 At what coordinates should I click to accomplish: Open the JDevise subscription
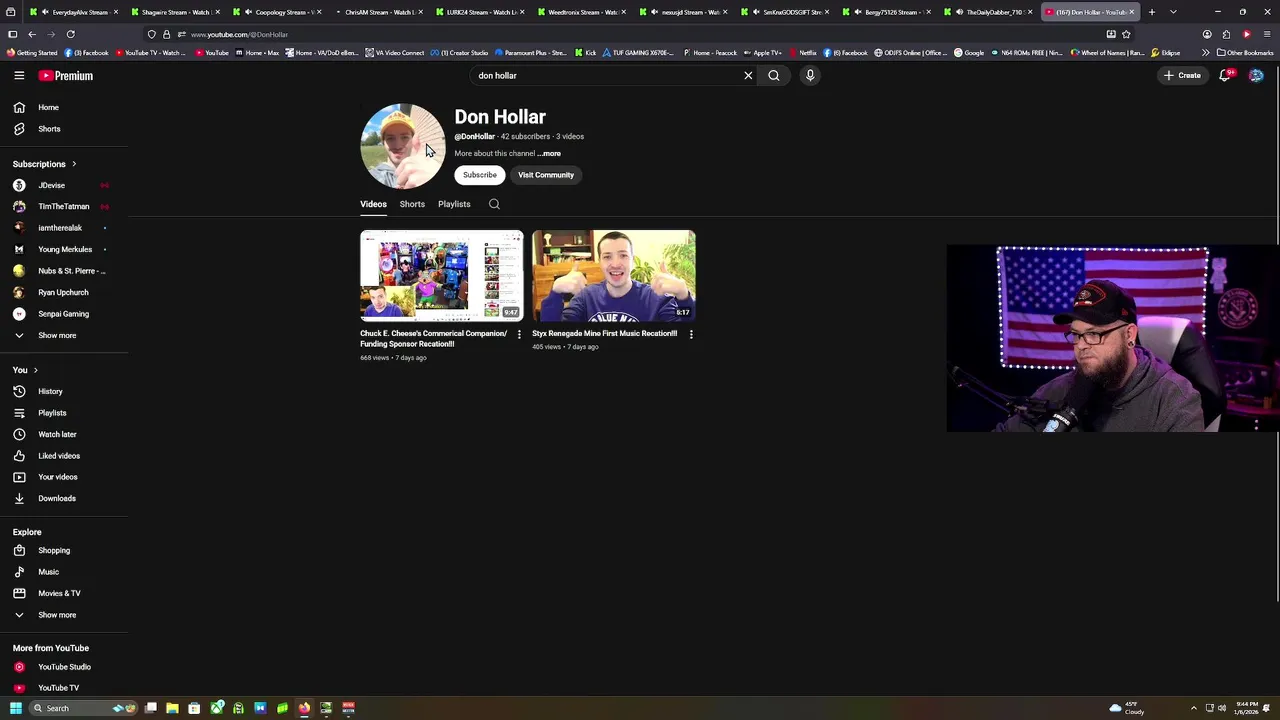[64, 185]
